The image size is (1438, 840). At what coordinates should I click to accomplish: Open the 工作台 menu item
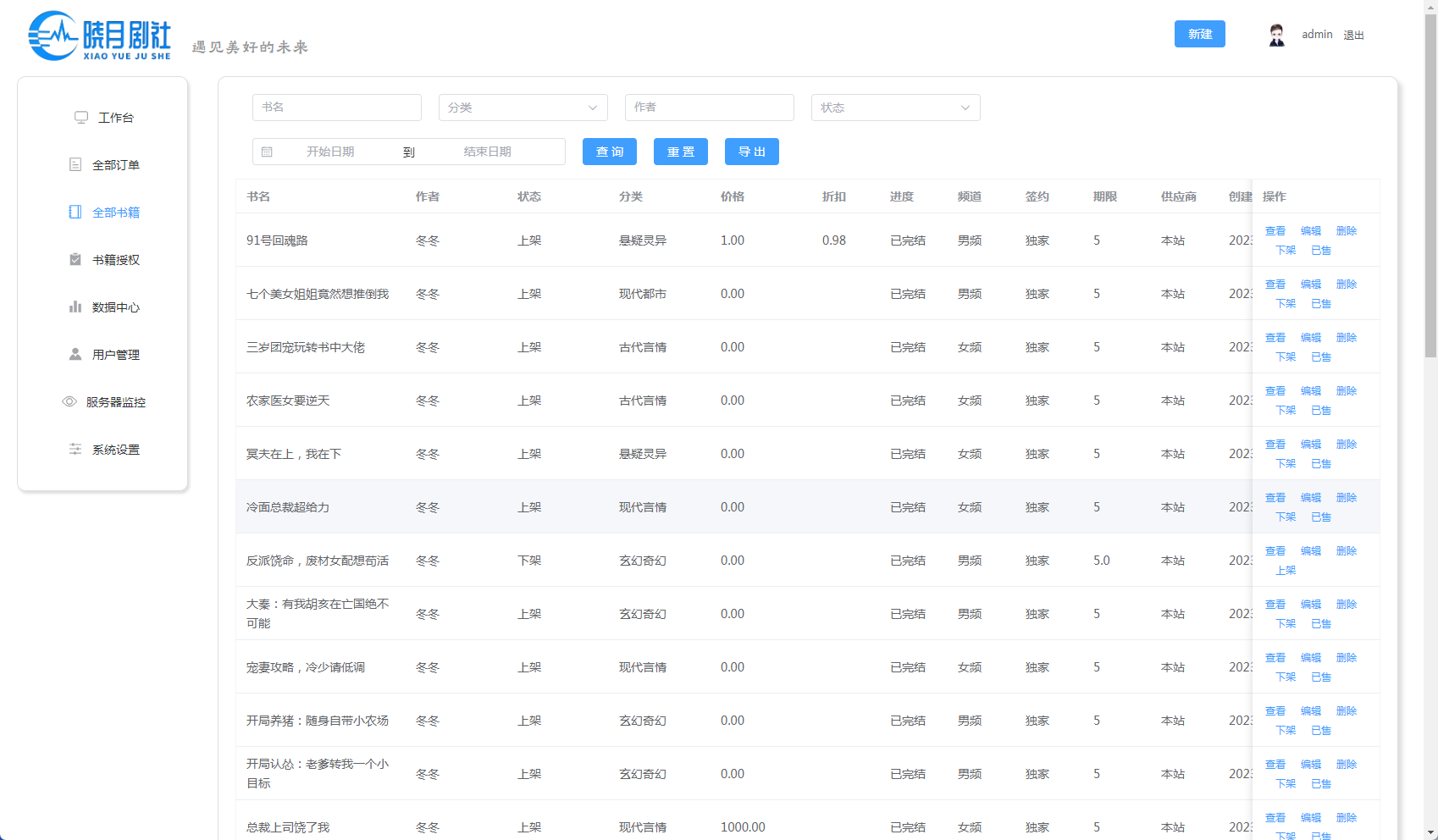pos(102,118)
